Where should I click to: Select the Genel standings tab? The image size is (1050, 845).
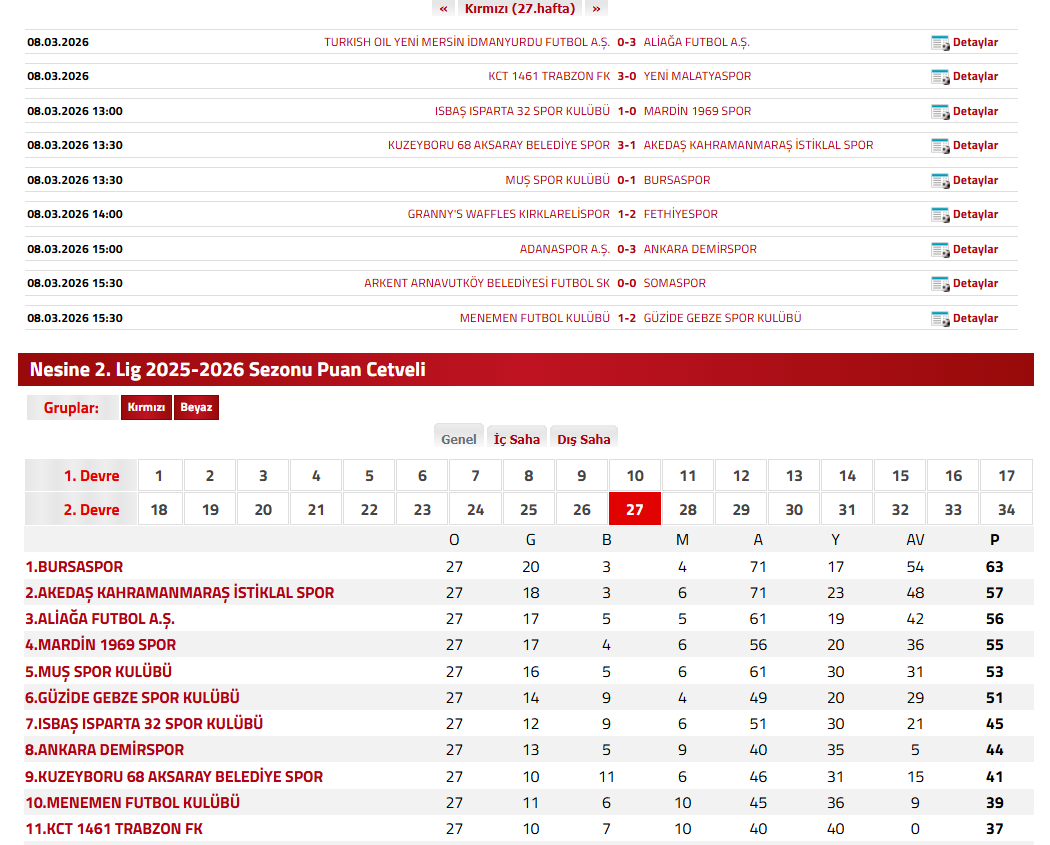[x=459, y=439]
